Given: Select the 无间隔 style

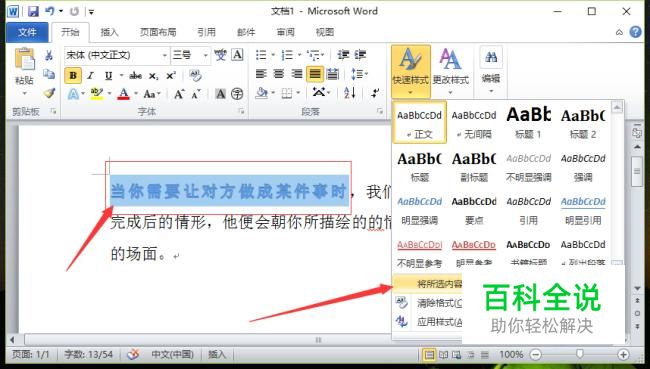Looking at the screenshot, I should (474, 122).
